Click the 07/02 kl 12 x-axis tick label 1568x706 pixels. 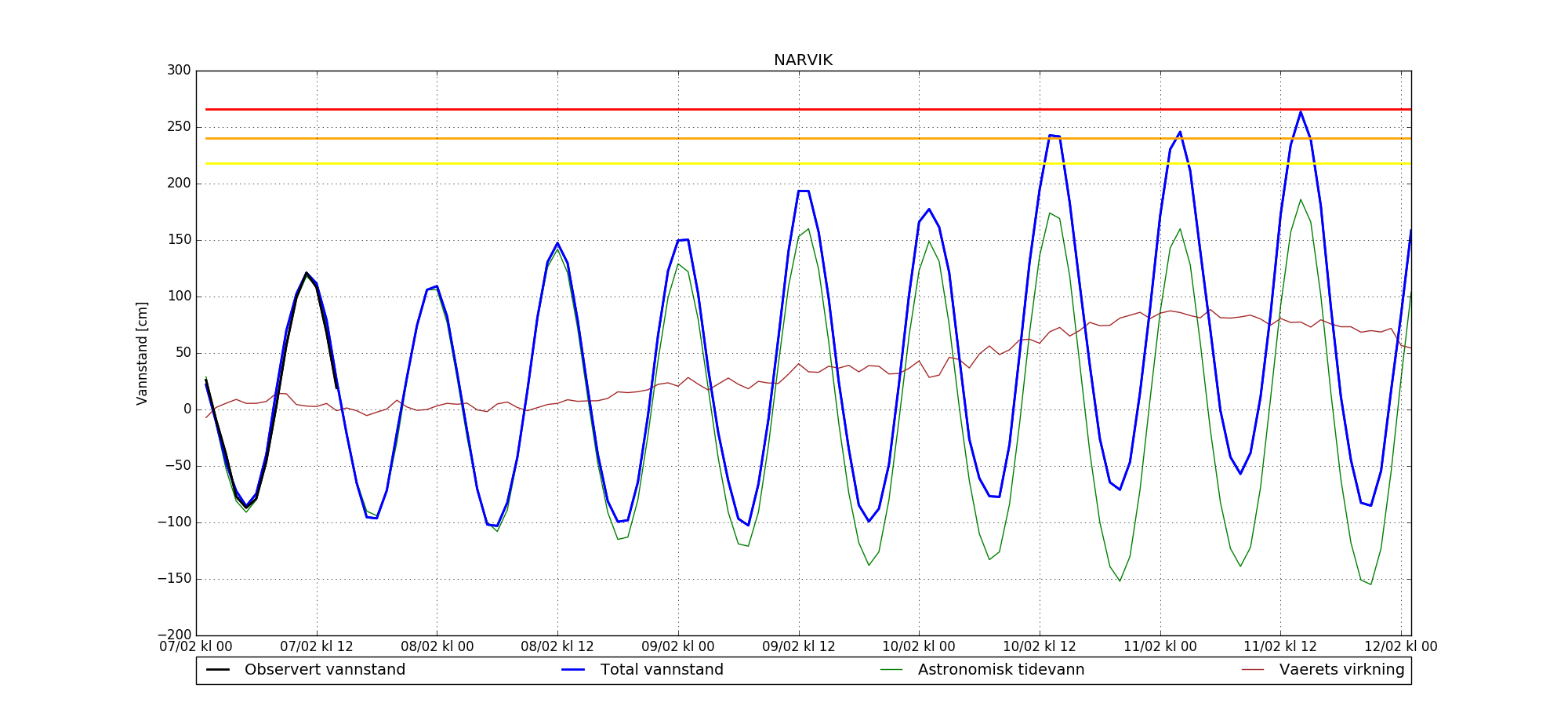click(317, 647)
